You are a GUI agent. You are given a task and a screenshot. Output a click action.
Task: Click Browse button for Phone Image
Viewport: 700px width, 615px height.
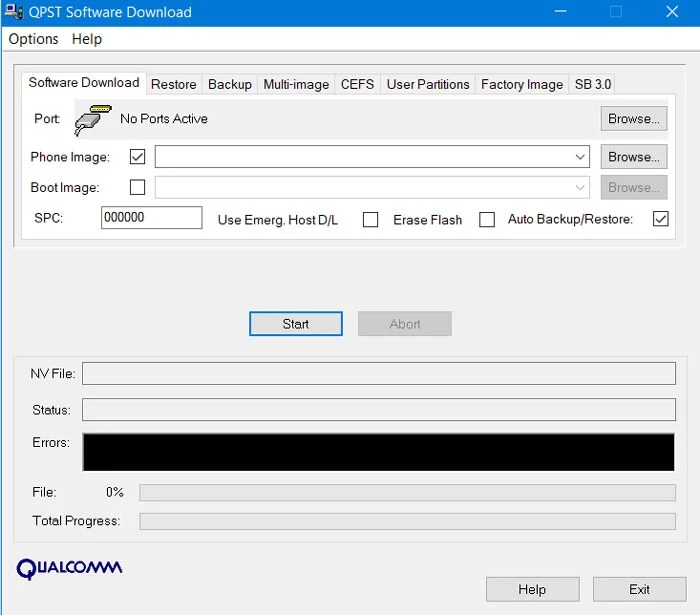coord(633,157)
